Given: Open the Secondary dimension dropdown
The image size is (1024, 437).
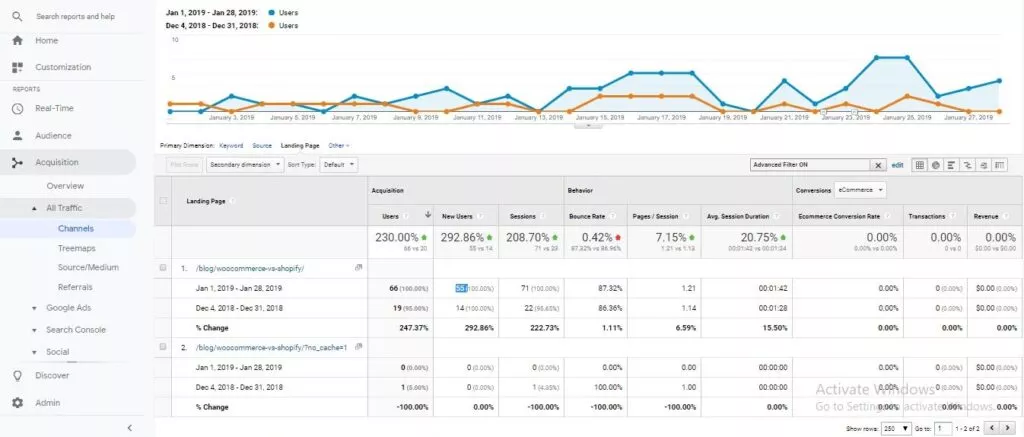Looking at the screenshot, I should [246, 165].
